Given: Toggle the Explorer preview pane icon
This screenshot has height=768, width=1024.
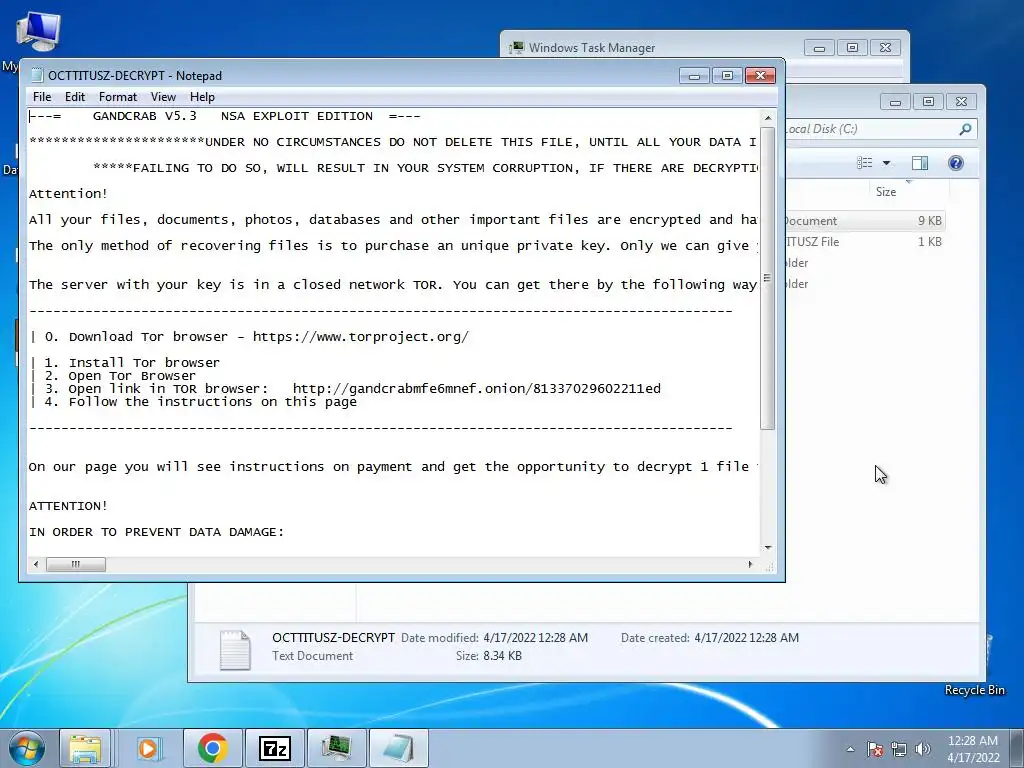Looking at the screenshot, I should pos(920,163).
